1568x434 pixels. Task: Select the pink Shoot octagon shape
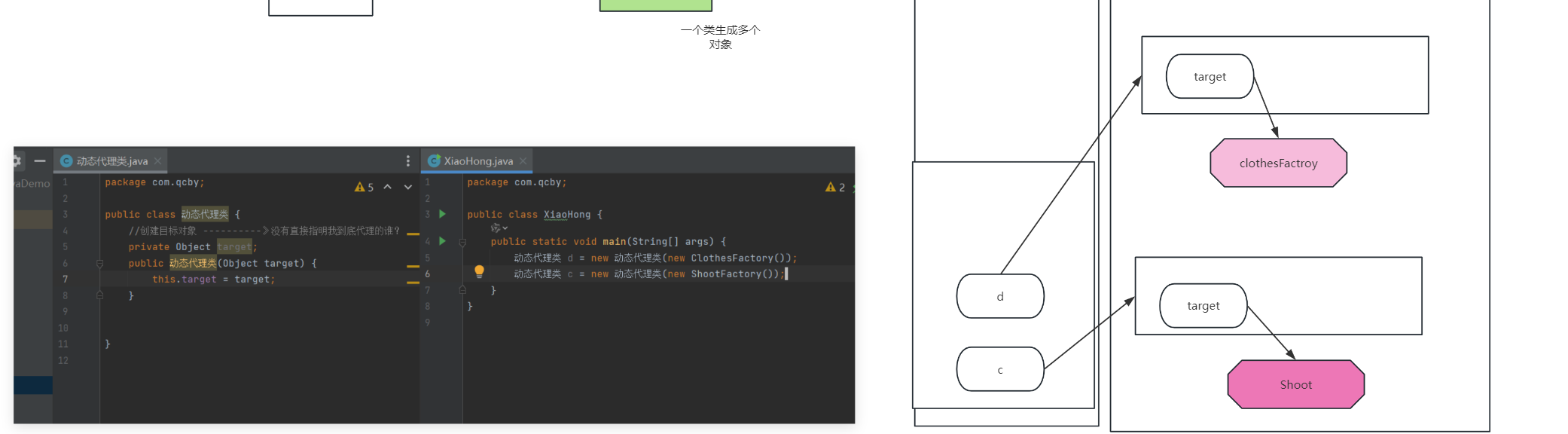click(1295, 384)
